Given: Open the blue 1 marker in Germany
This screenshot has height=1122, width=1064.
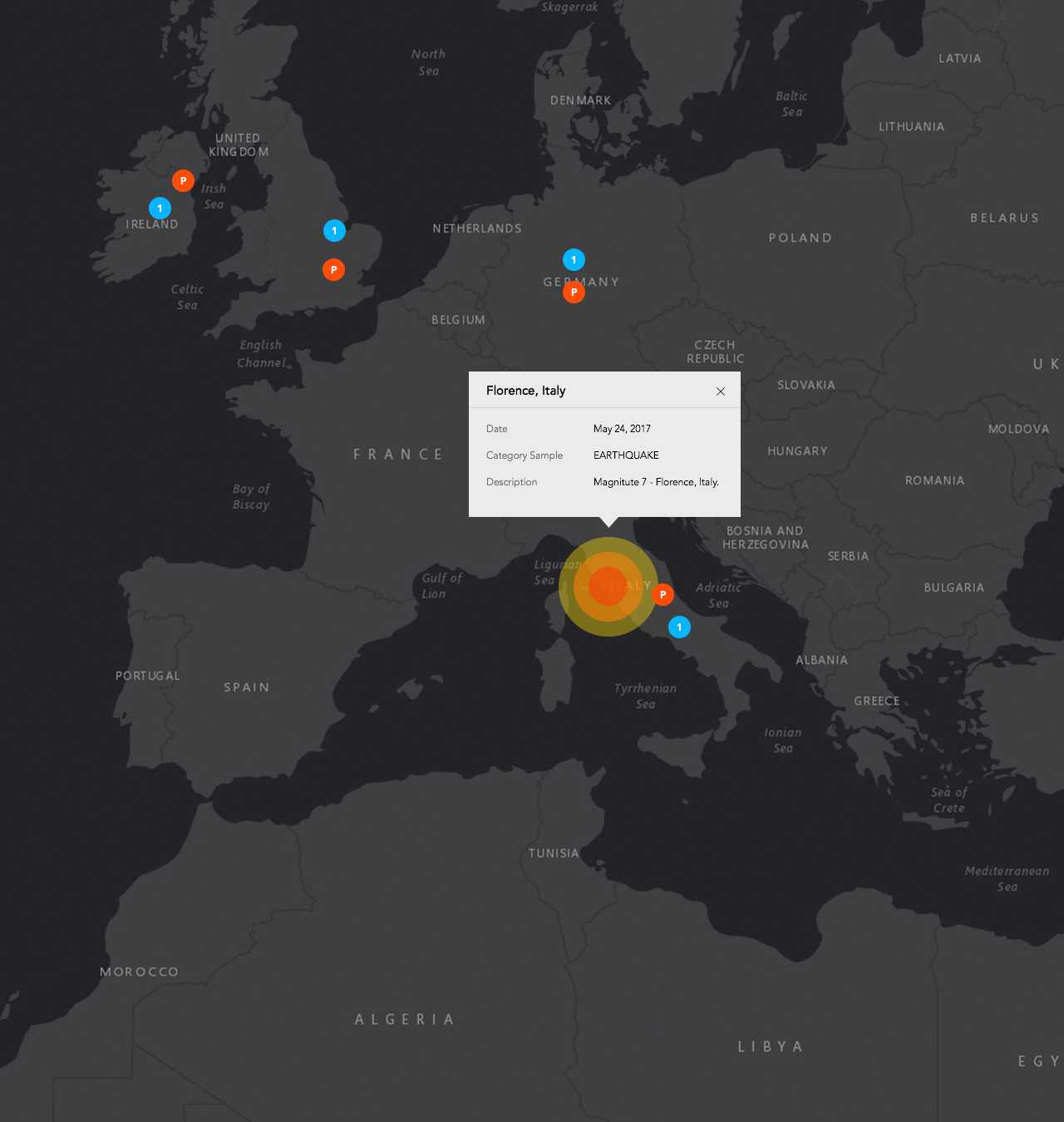Looking at the screenshot, I should tap(574, 259).
